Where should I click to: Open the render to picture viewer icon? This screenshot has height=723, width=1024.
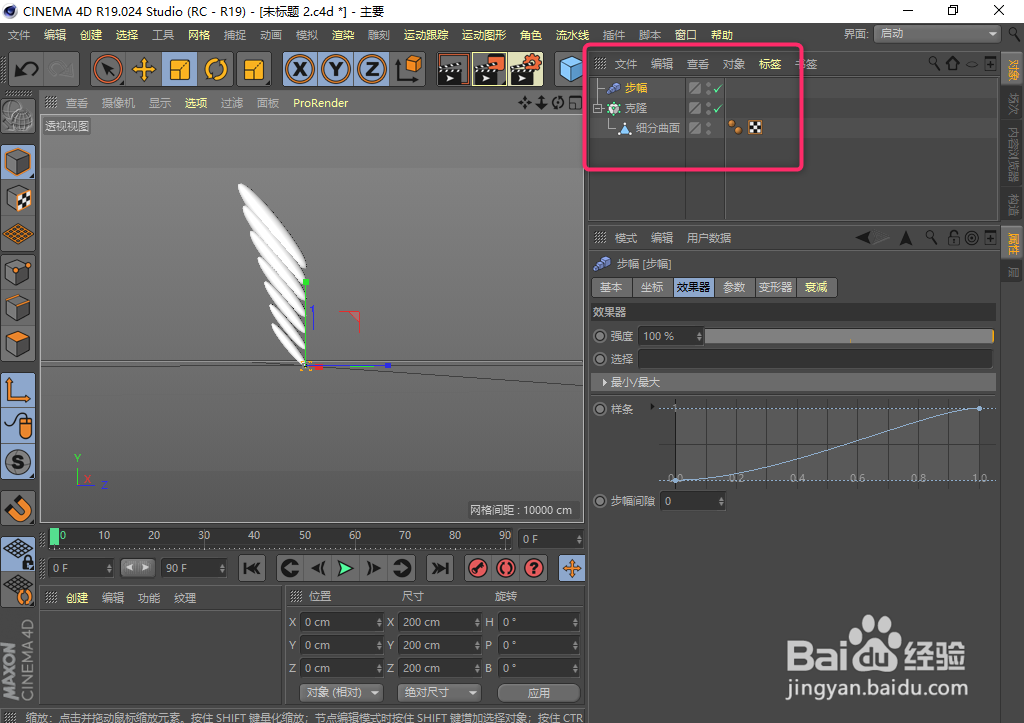[x=489, y=69]
